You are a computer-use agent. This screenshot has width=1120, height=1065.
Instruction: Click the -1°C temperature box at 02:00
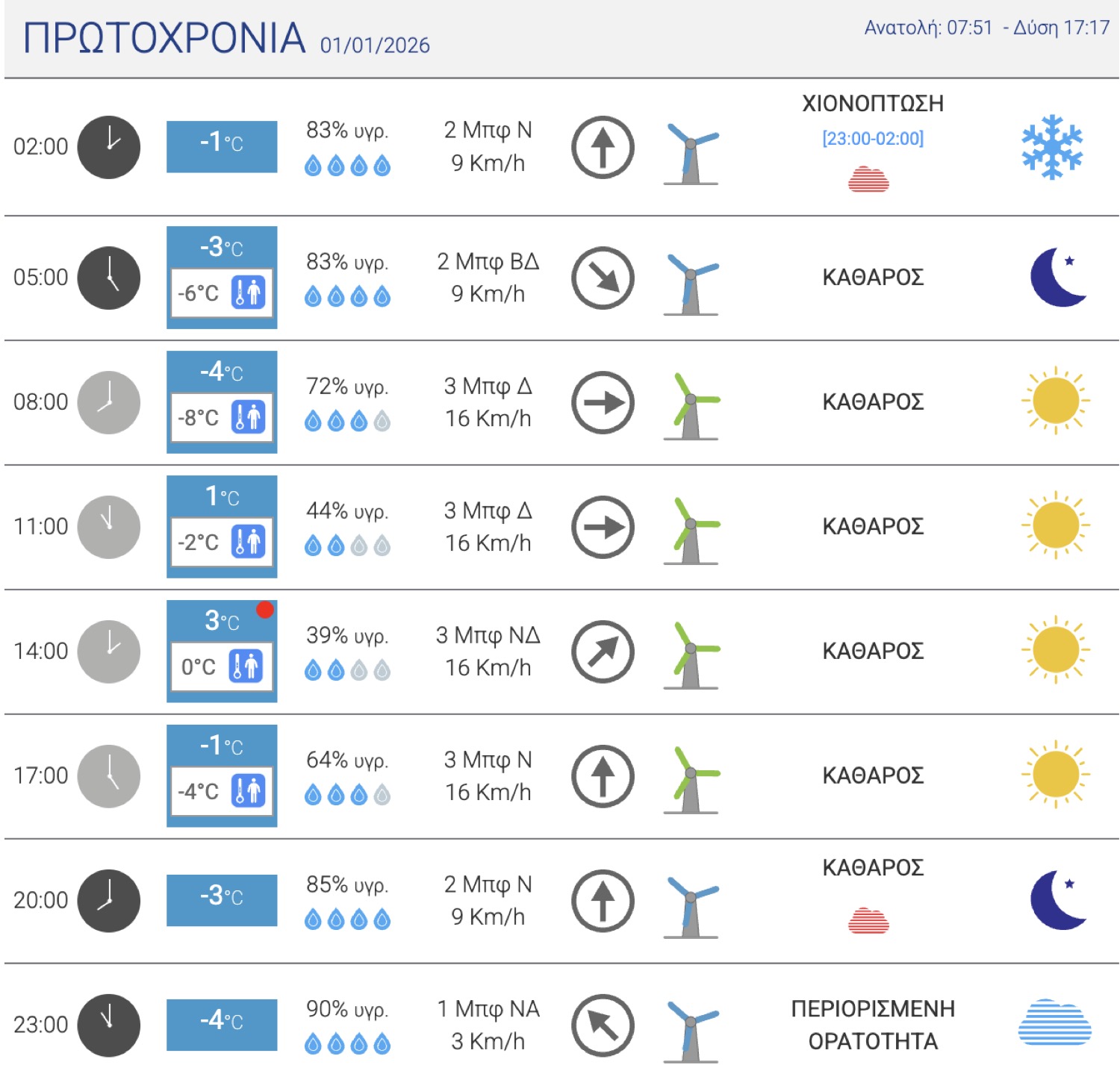[222, 146]
